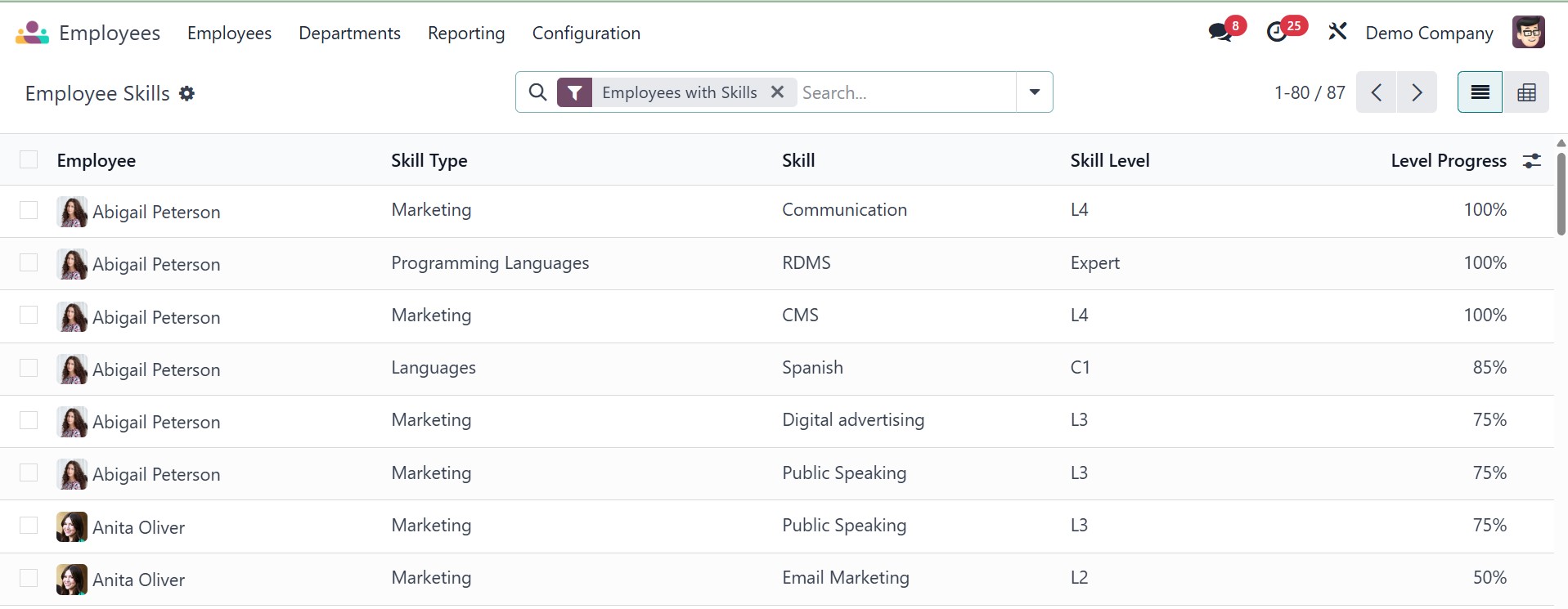
Task: Select the Anita Oliver Email Marketing row checkbox
Action: tap(29, 579)
